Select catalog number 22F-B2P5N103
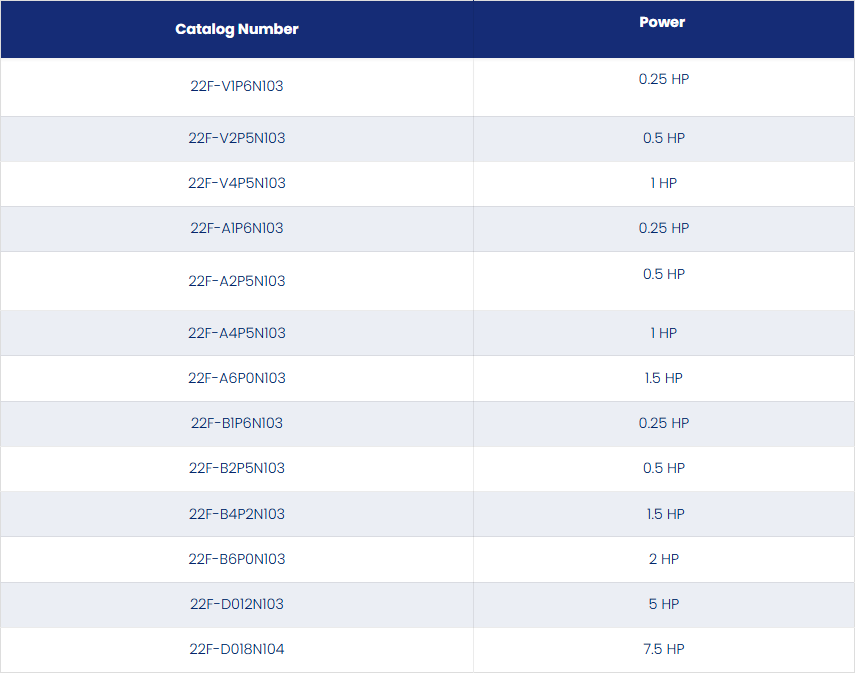 coord(236,468)
